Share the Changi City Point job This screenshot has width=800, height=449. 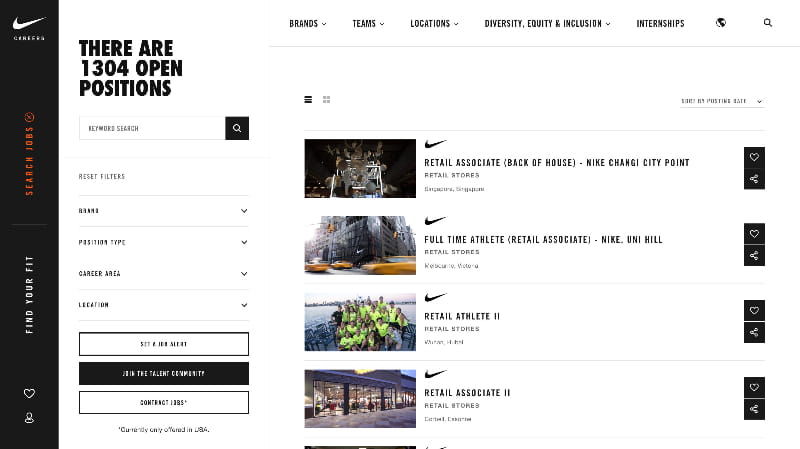754,179
